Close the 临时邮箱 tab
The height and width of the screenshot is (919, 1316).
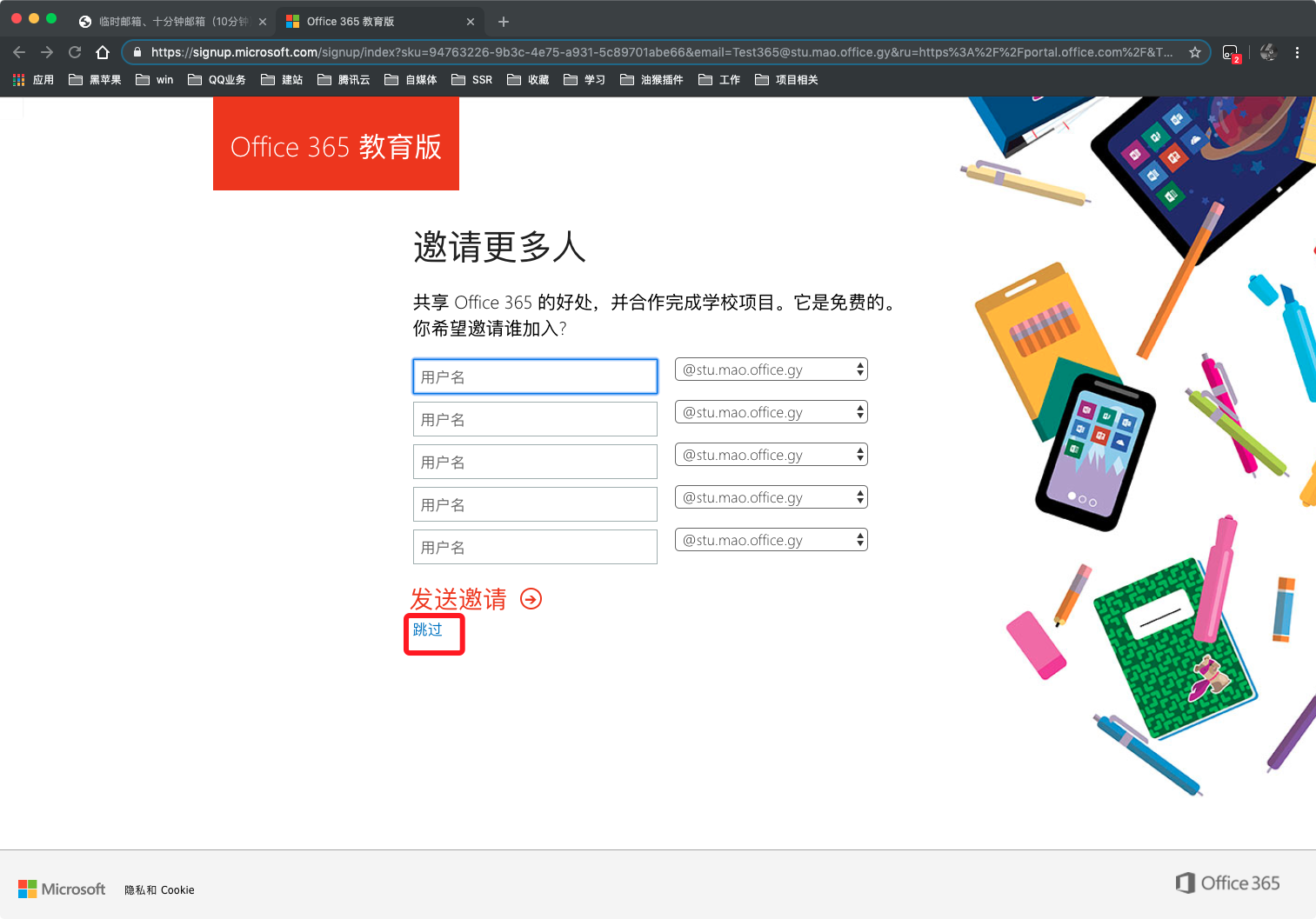[263, 22]
